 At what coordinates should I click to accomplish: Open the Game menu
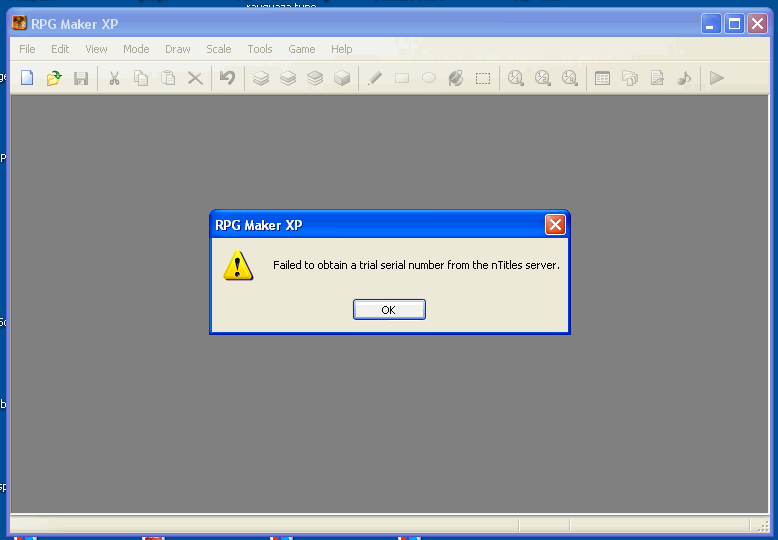[302, 49]
